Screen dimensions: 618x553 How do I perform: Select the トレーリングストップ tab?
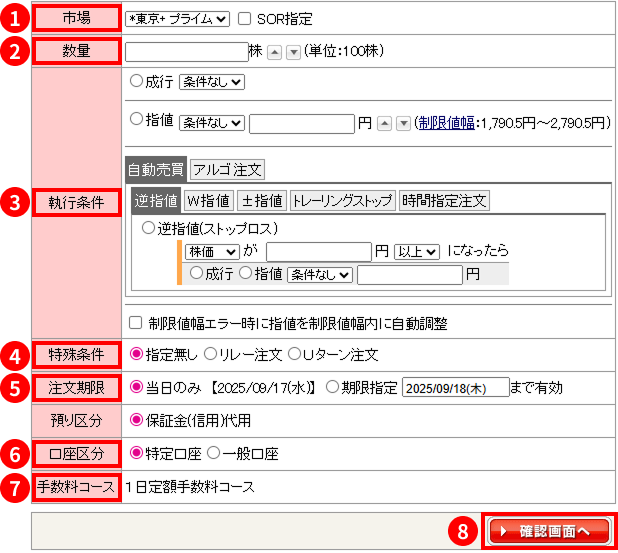click(x=342, y=200)
